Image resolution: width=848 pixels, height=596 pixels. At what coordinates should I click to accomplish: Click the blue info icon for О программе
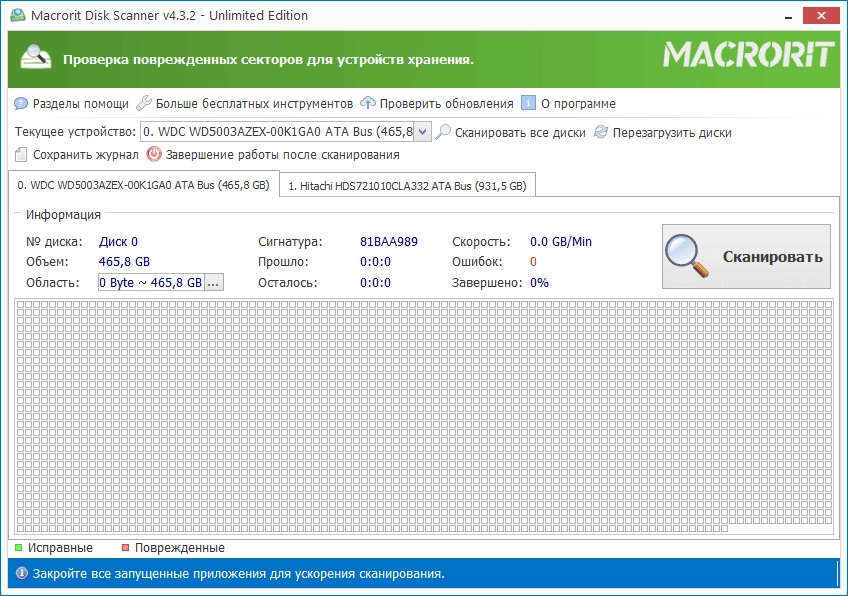click(528, 103)
